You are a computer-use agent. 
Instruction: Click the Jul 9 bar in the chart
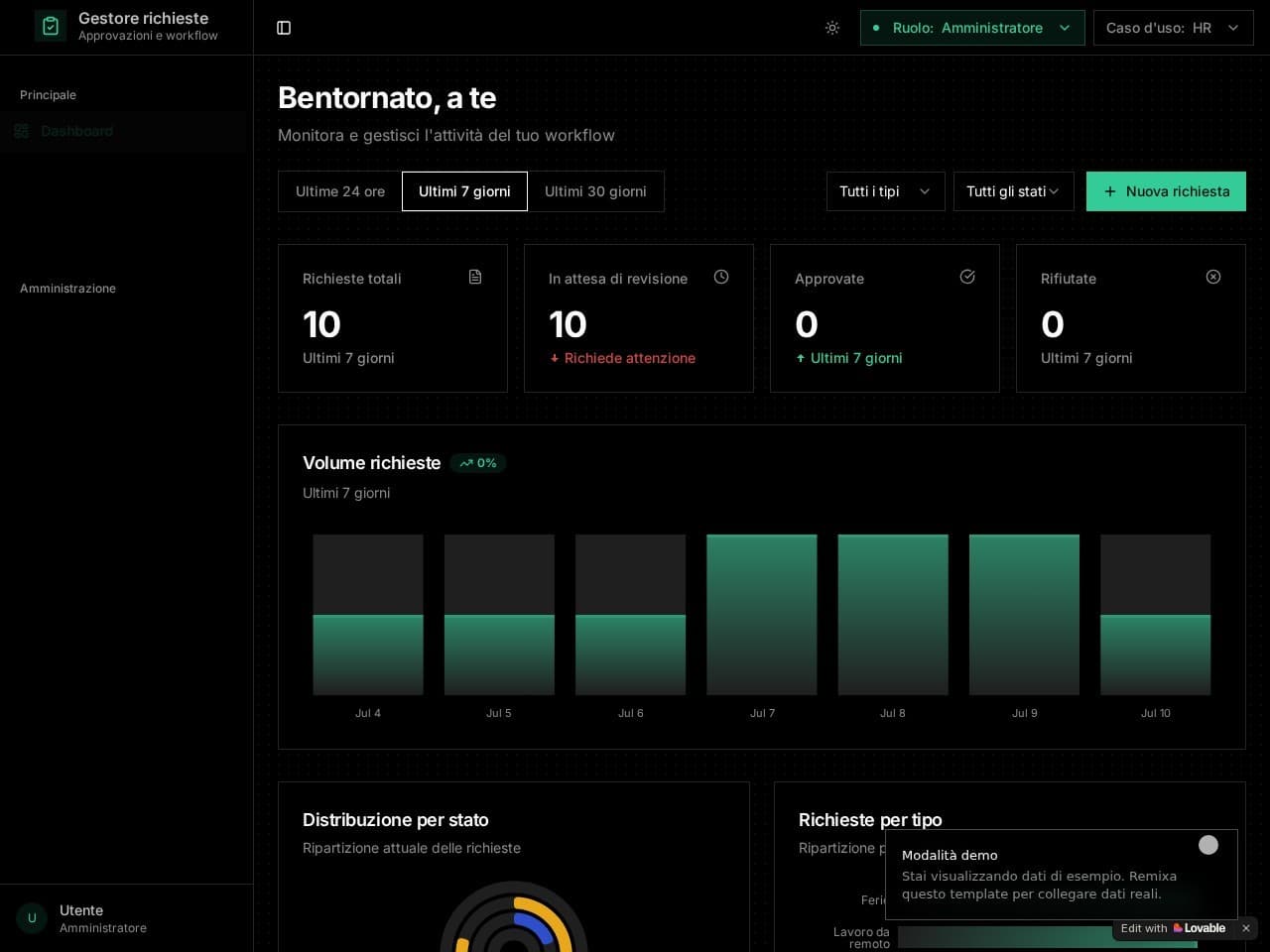1024,615
